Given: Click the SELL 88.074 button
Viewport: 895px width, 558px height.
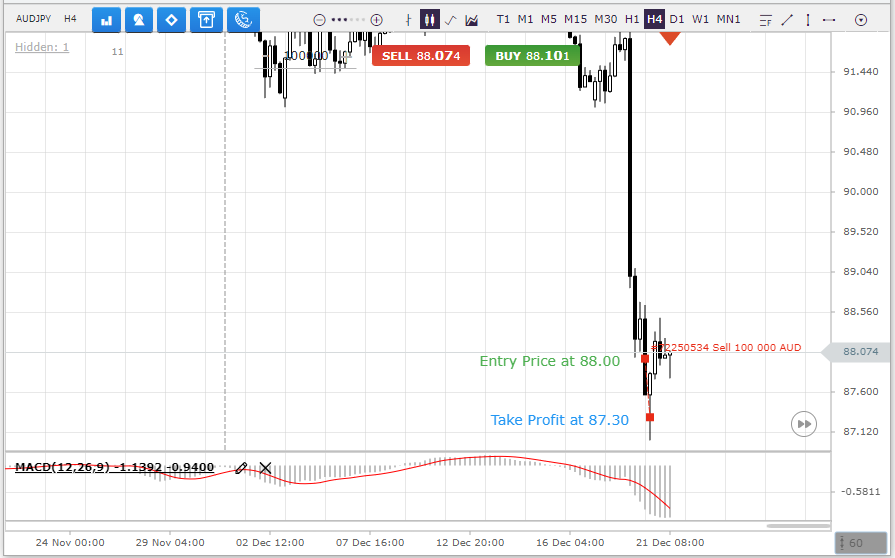Looking at the screenshot, I should pos(421,56).
